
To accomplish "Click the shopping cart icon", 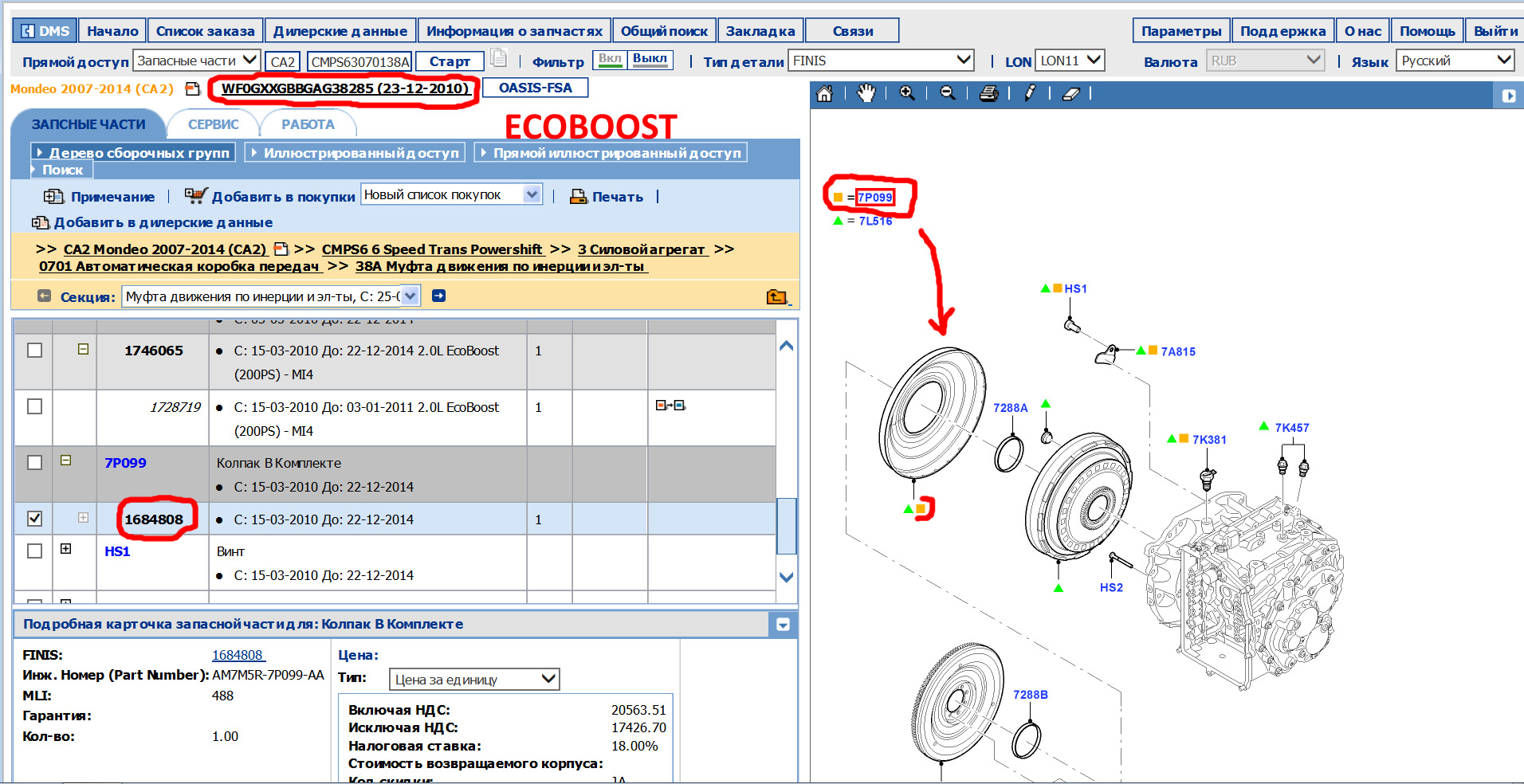I will (195, 195).
